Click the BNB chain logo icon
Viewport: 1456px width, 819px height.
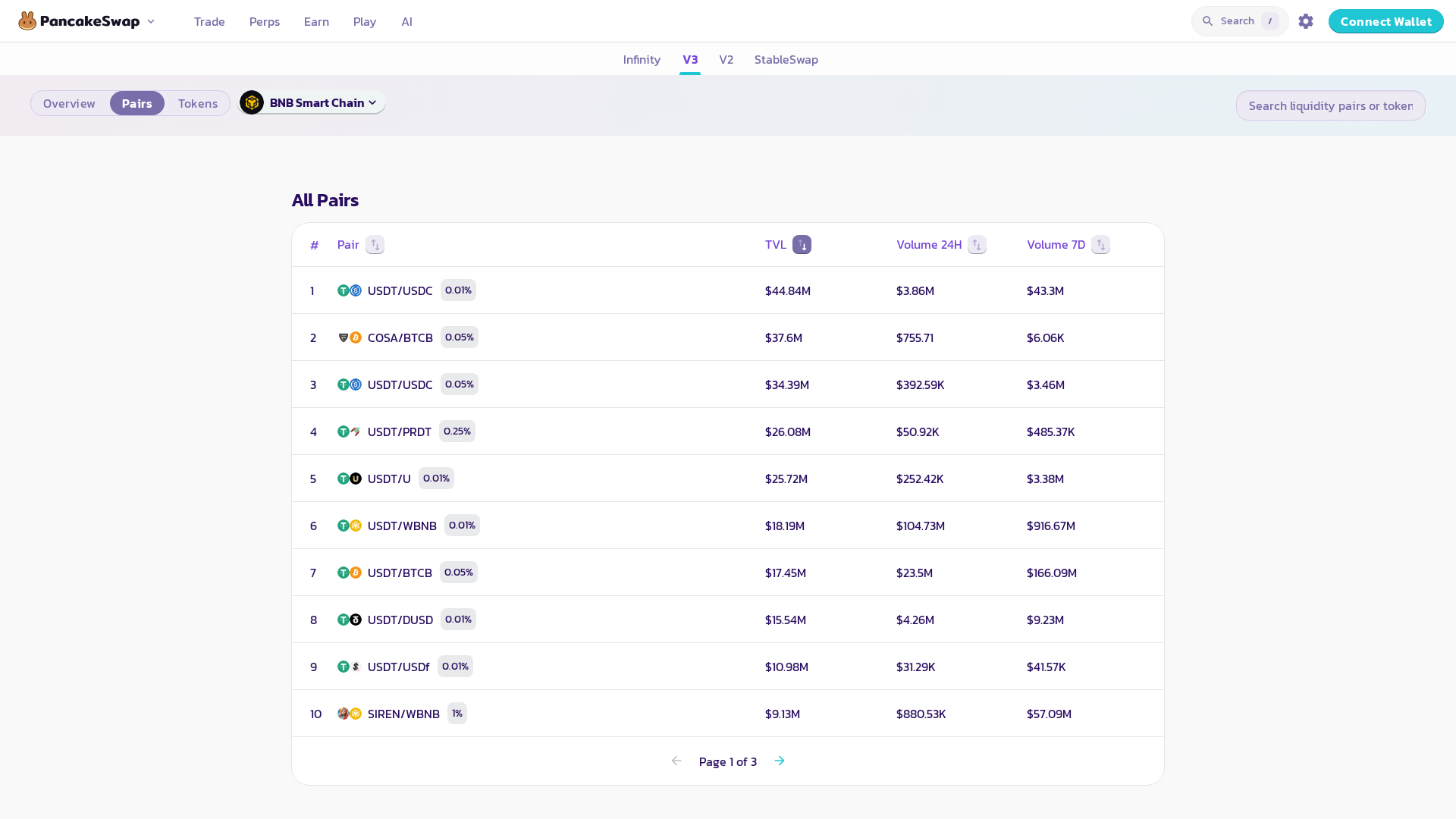252,102
